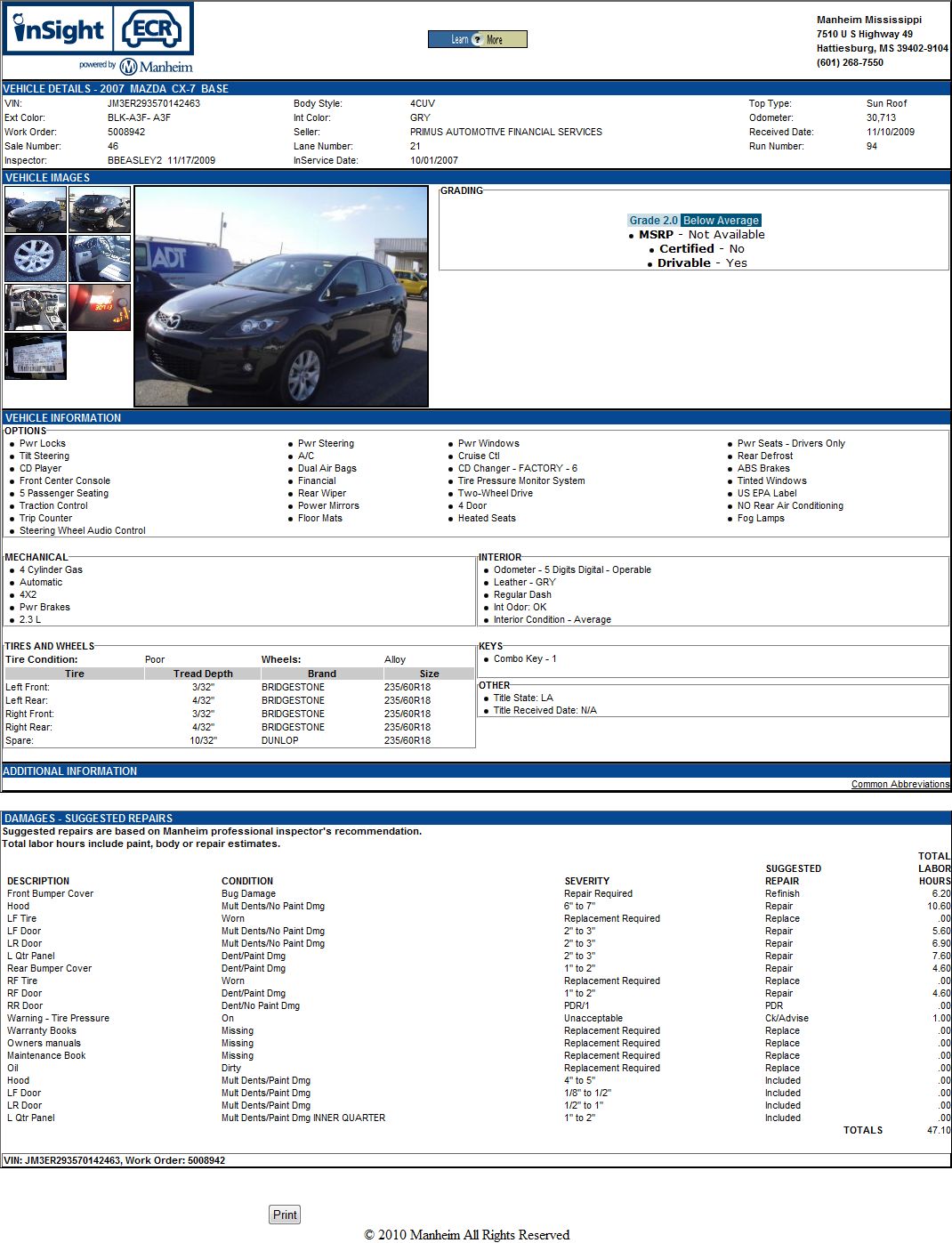The width and height of the screenshot is (952, 1243).
Task: Open the rear view vehicle thumbnail
Action: (x=100, y=209)
